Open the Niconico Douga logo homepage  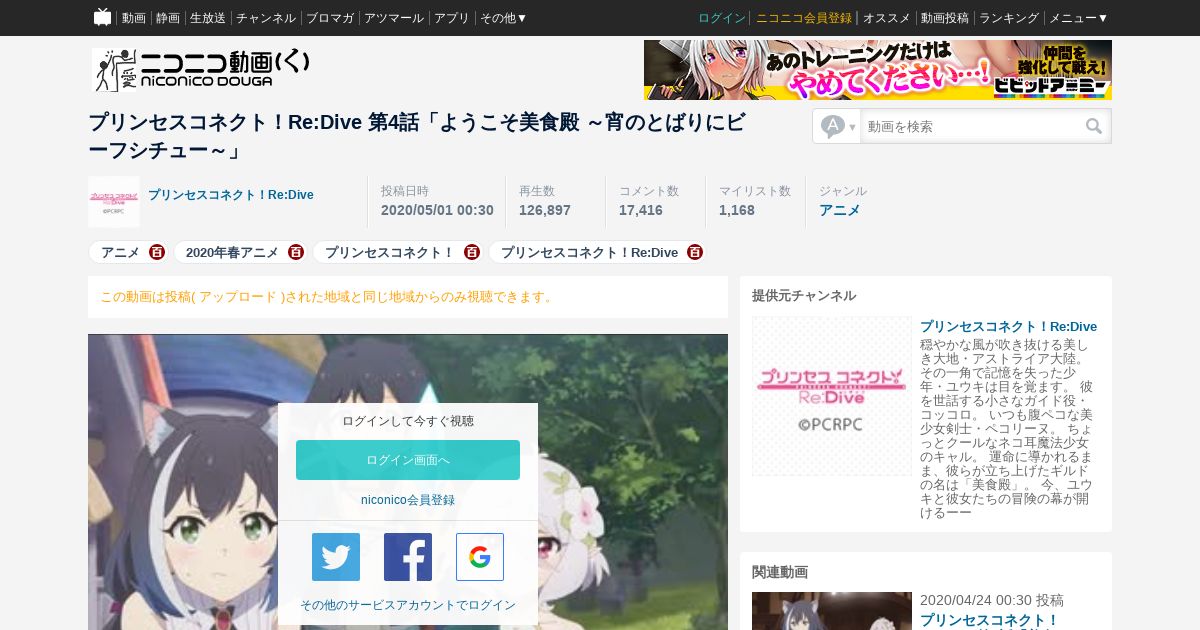[x=201, y=70]
